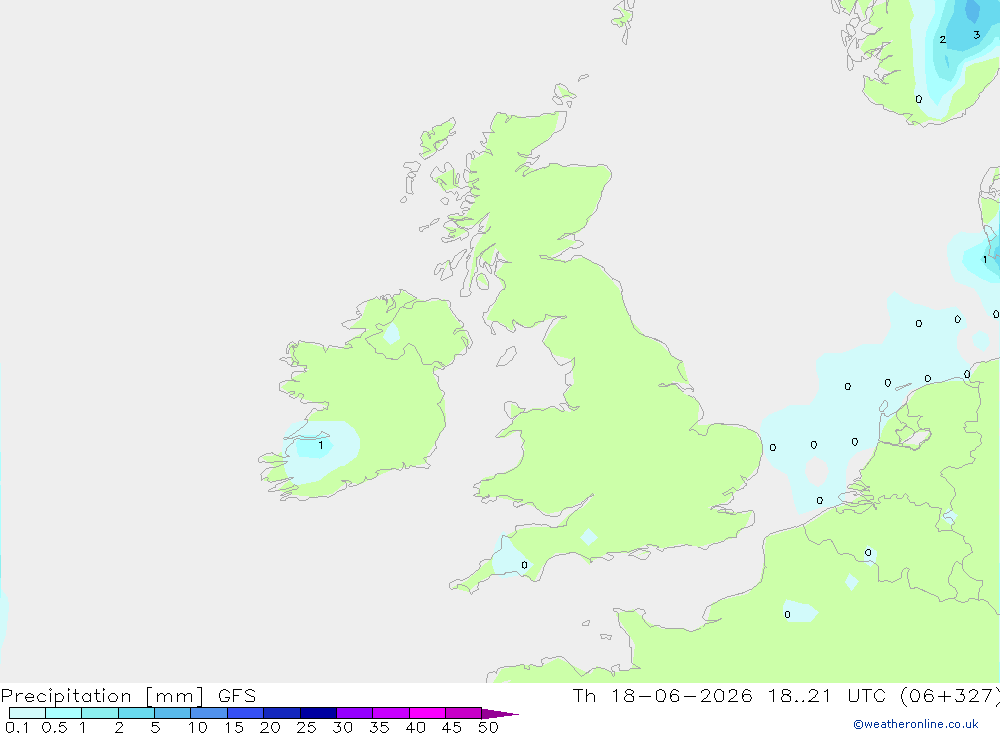Click the '30' legend scale label
Image resolution: width=1000 pixels, height=733 pixels.
pyautogui.click(x=342, y=727)
